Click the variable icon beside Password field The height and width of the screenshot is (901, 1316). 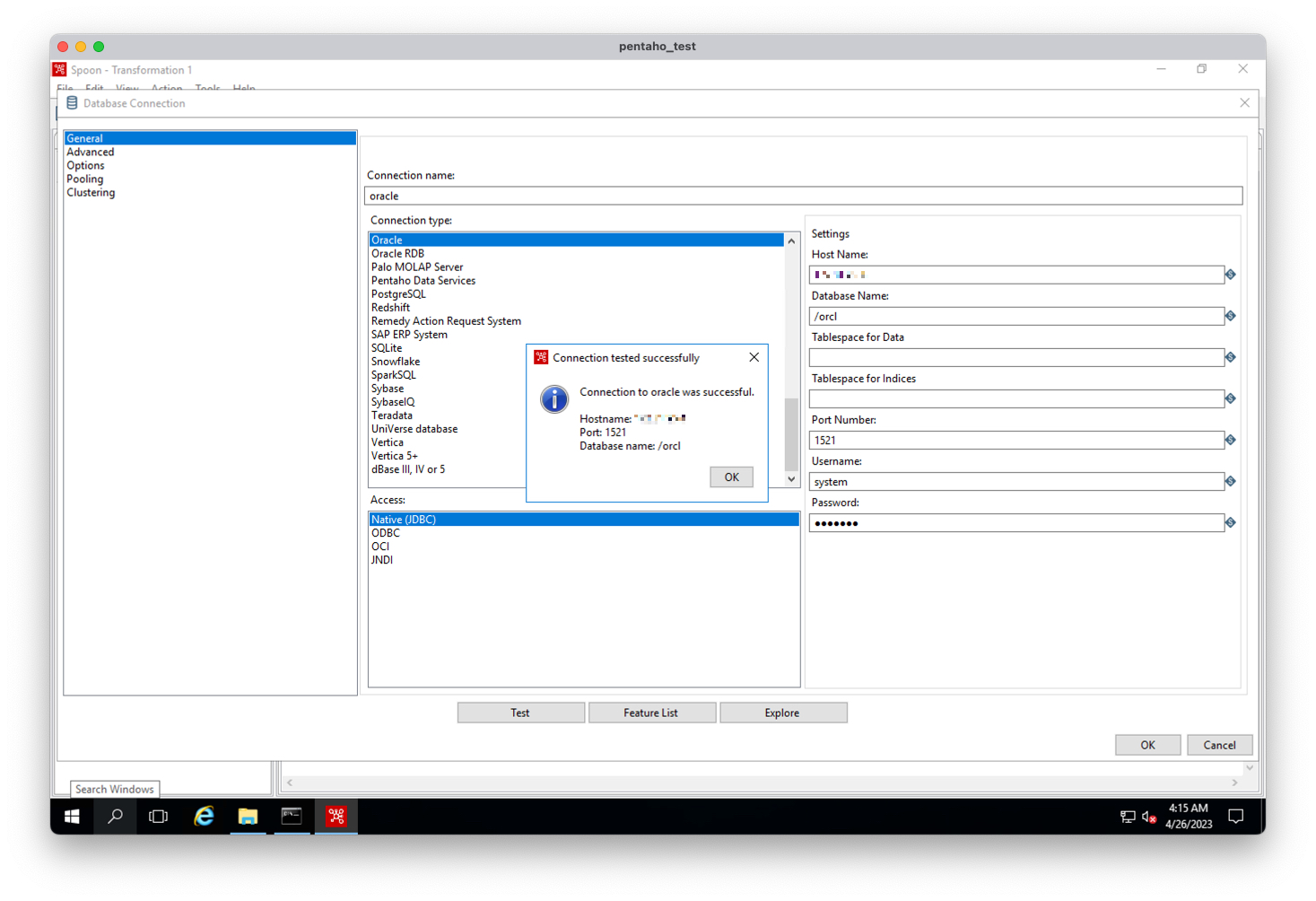(x=1231, y=522)
